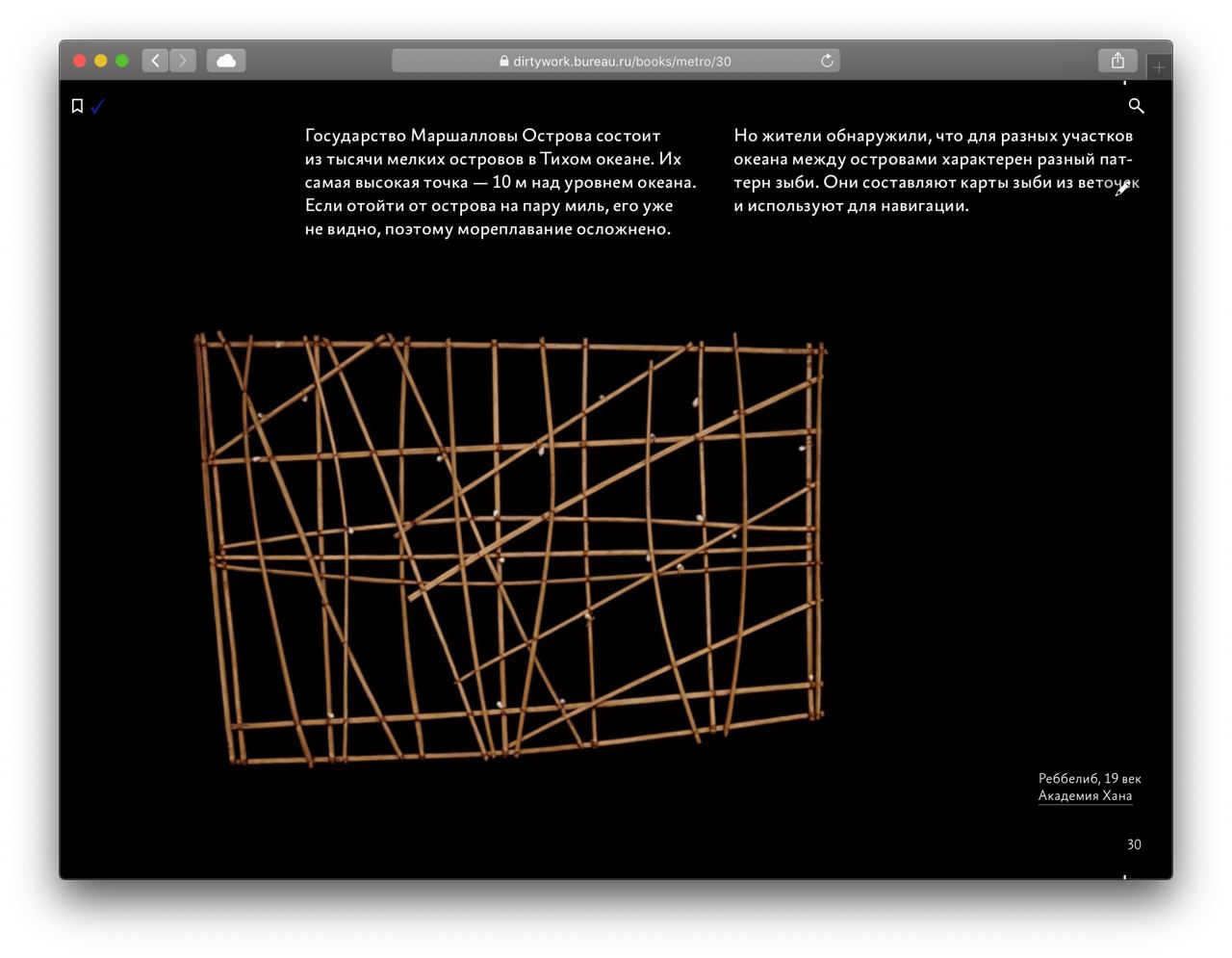Go forward with Safari forward arrow
This screenshot has width=1232, height=958.
click(x=183, y=61)
